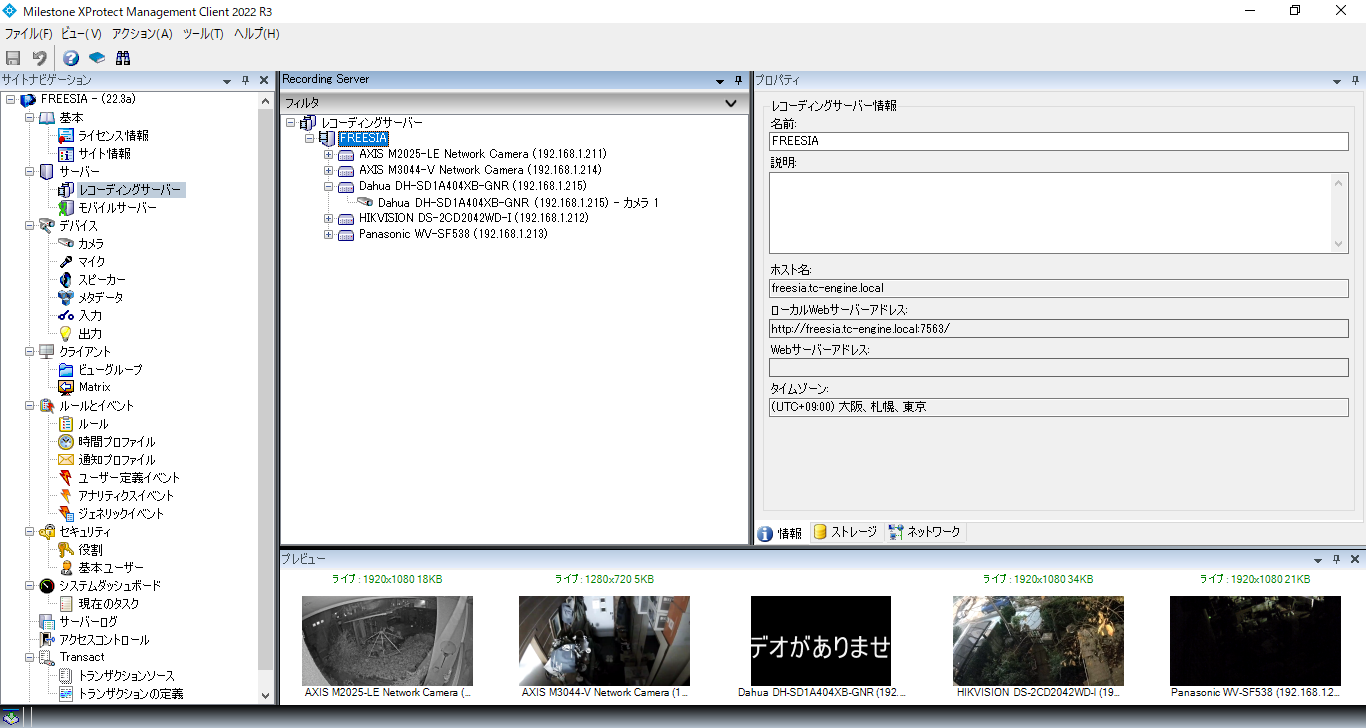
Task: Open 入力 device node
Action: point(90,316)
